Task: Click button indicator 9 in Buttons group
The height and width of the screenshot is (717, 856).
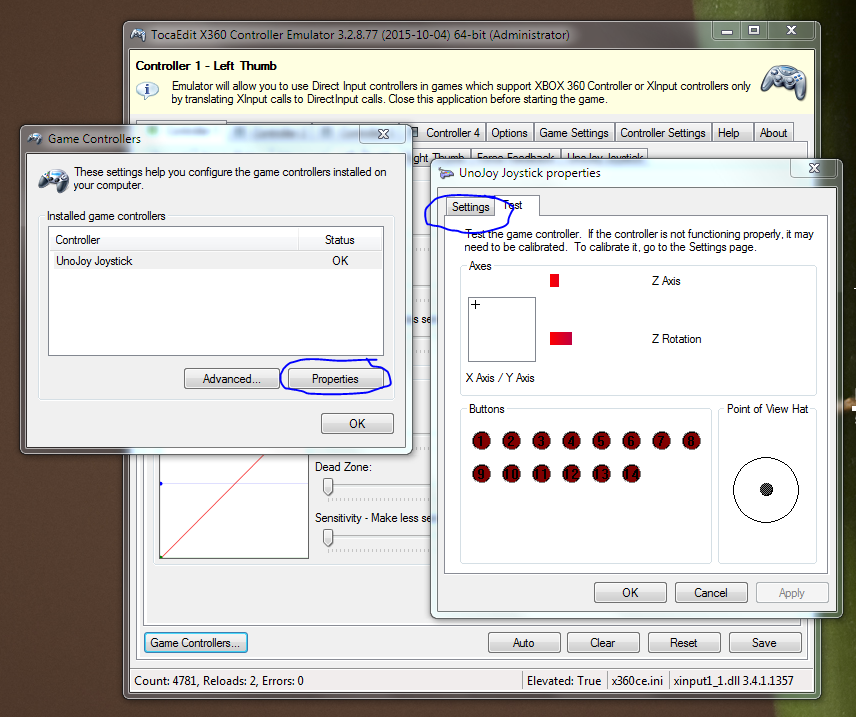Action: (x=481, y=473)
